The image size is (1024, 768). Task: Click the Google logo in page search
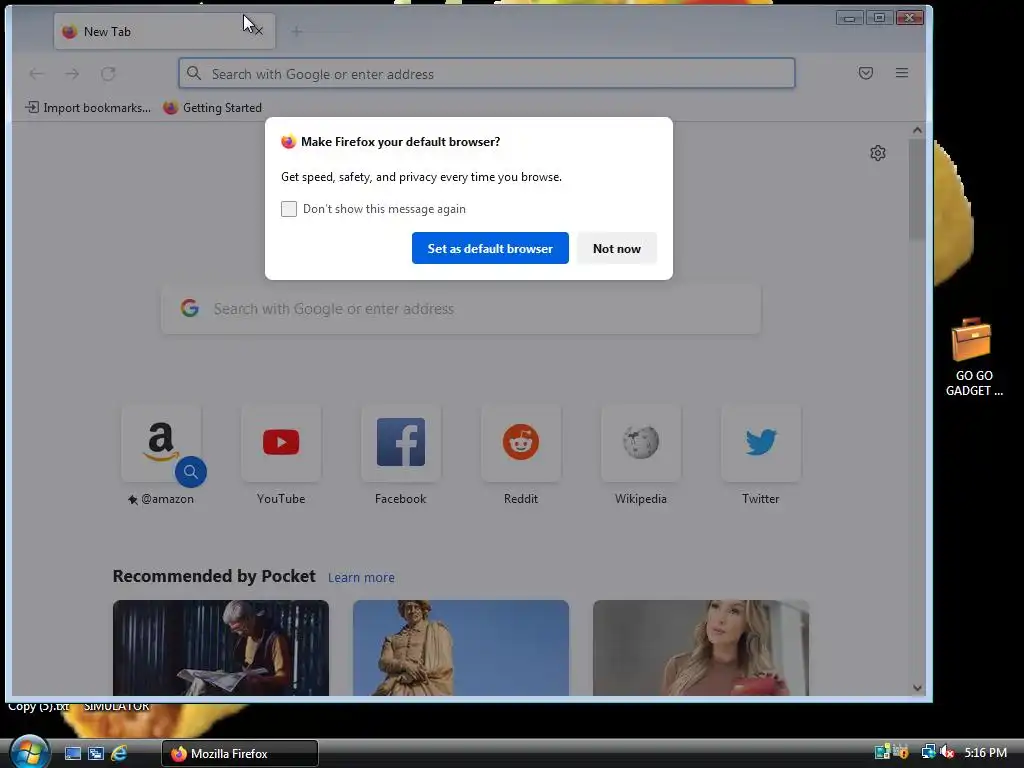tap(190, 308)
